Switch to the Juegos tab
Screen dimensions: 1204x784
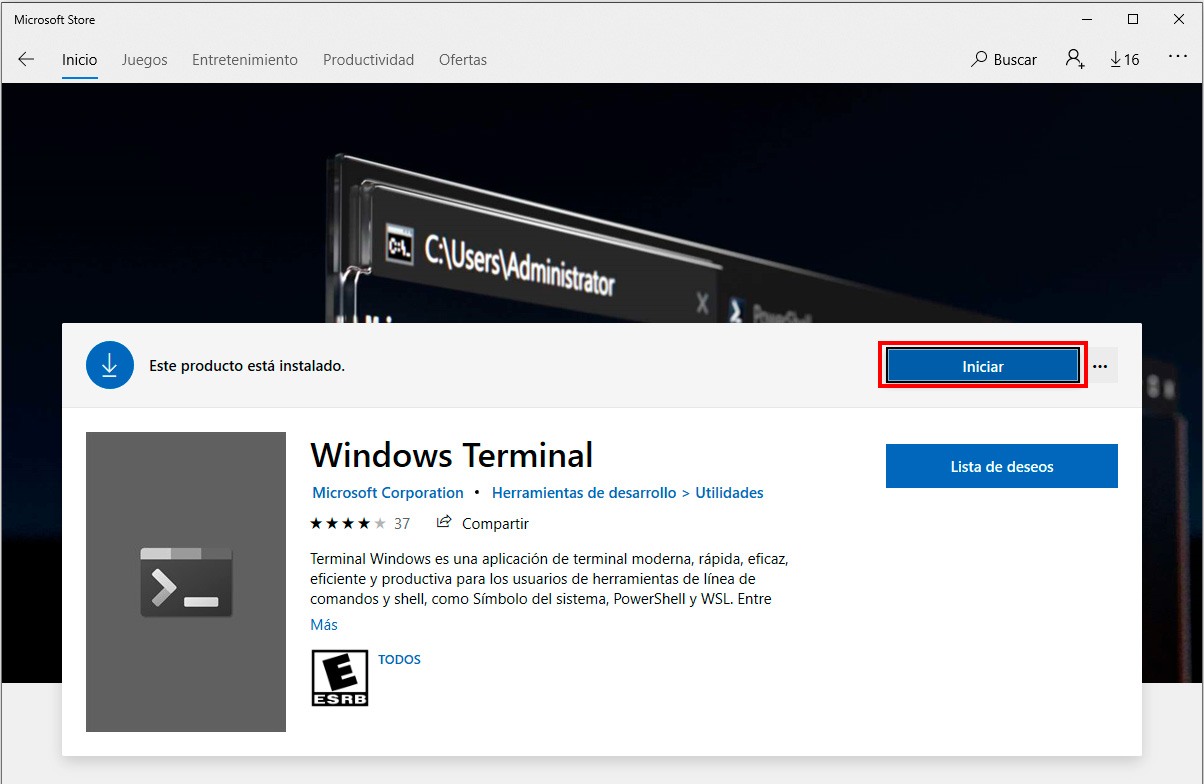[x=145, y=60]
